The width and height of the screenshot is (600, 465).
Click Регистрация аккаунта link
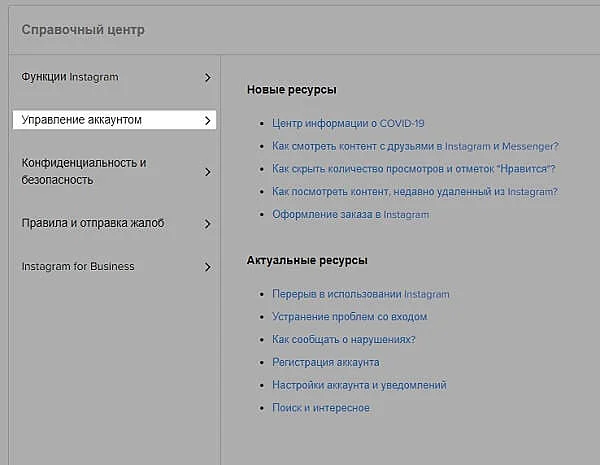tap(326, 362)
